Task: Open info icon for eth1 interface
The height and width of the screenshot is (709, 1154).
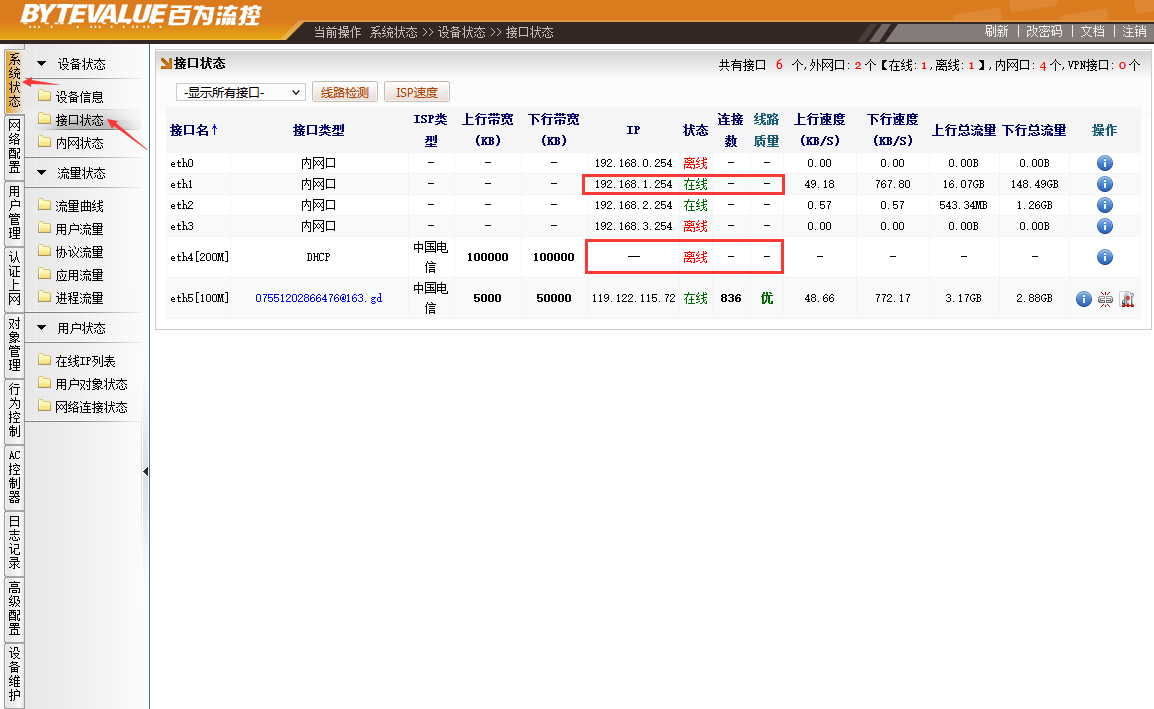Action: pyautogui.click(x=1104, y=184)
